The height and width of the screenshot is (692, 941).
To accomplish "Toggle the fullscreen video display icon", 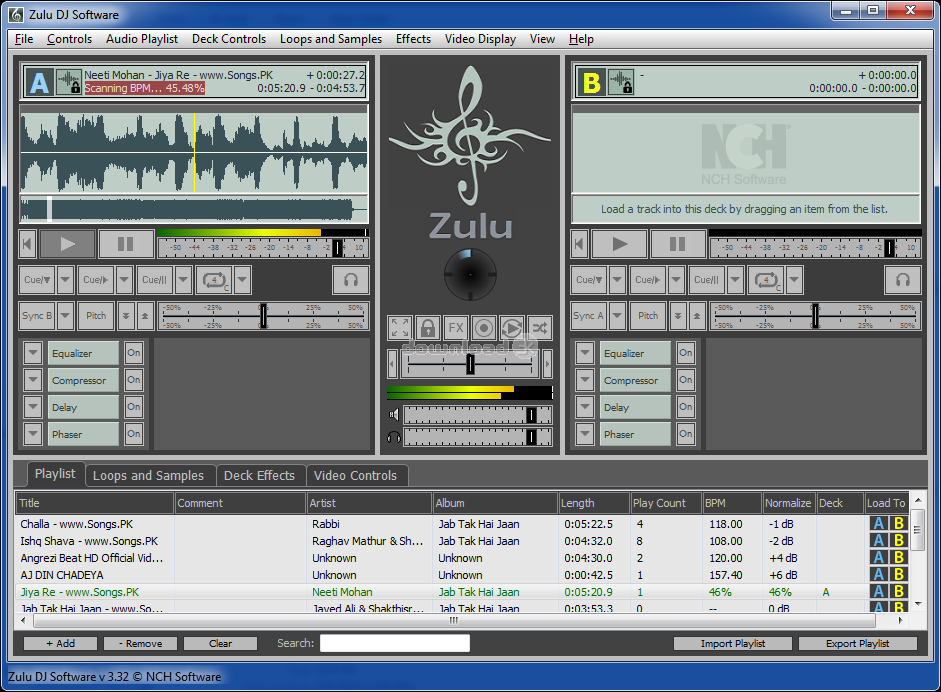I will tap(399, 328).
